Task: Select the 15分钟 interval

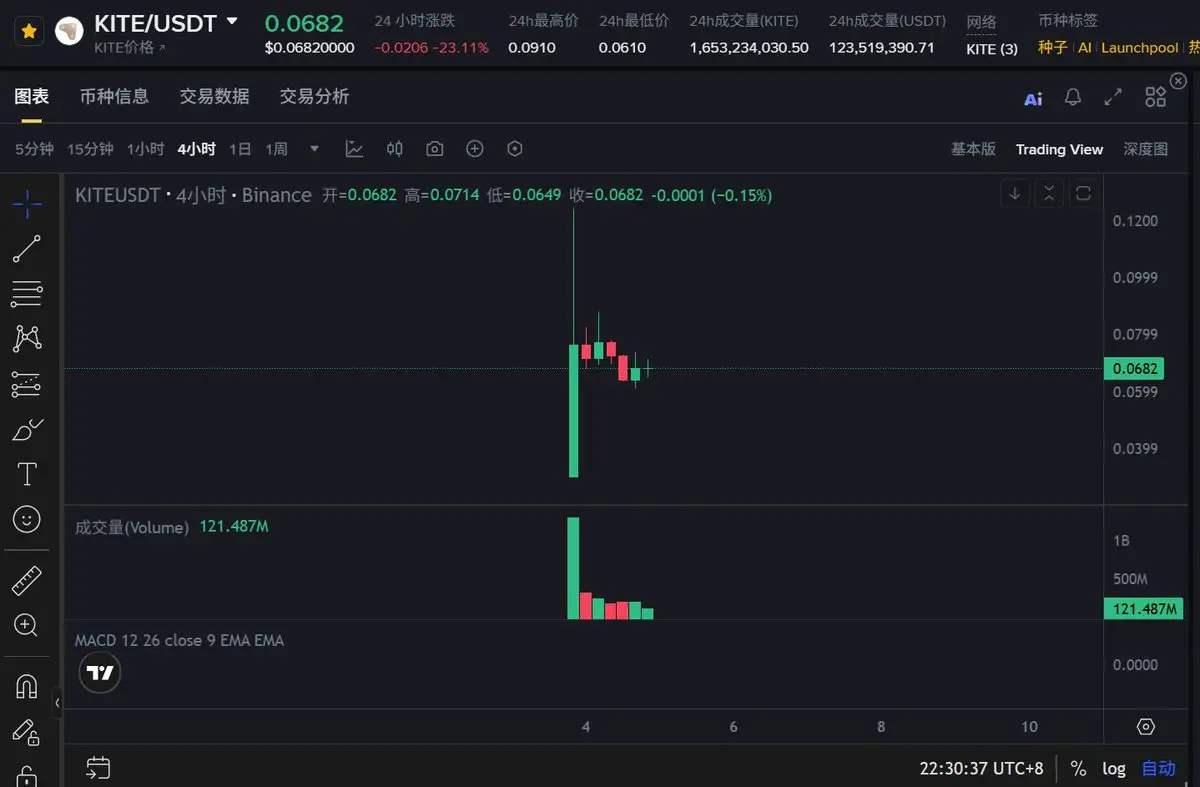Action: point(90,149)
